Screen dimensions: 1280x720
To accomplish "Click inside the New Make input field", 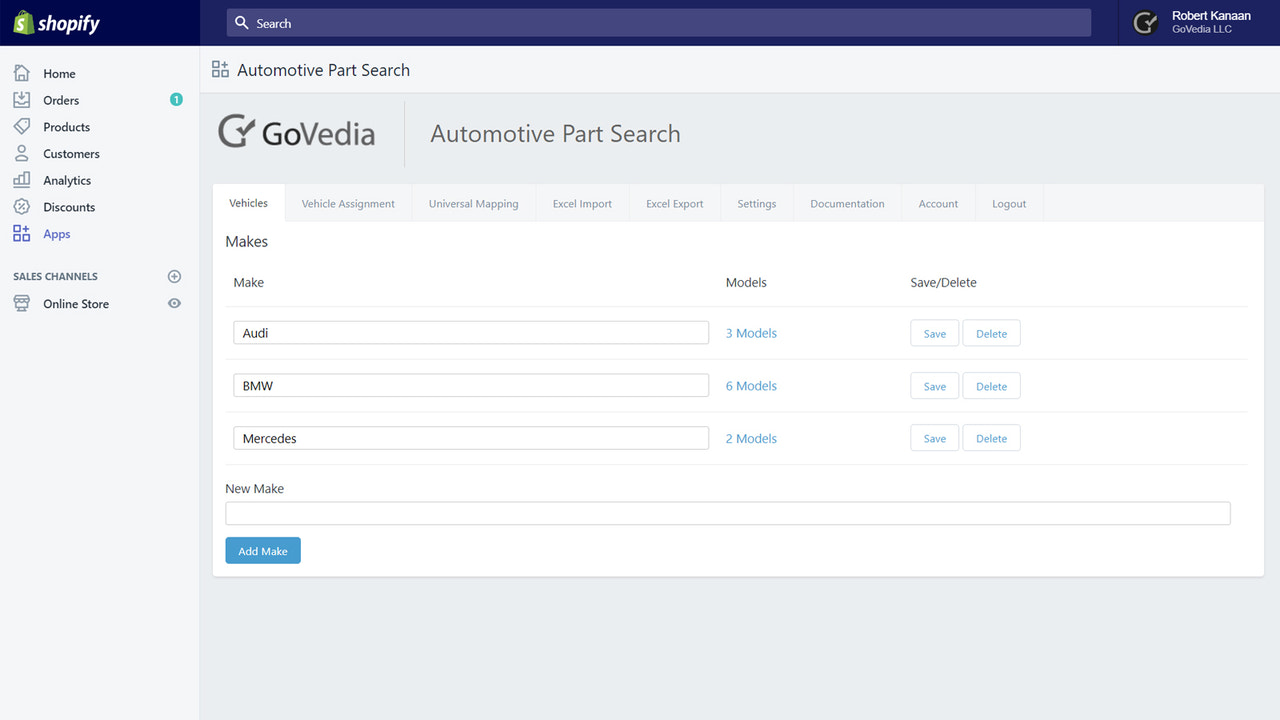I will [727, 512].
